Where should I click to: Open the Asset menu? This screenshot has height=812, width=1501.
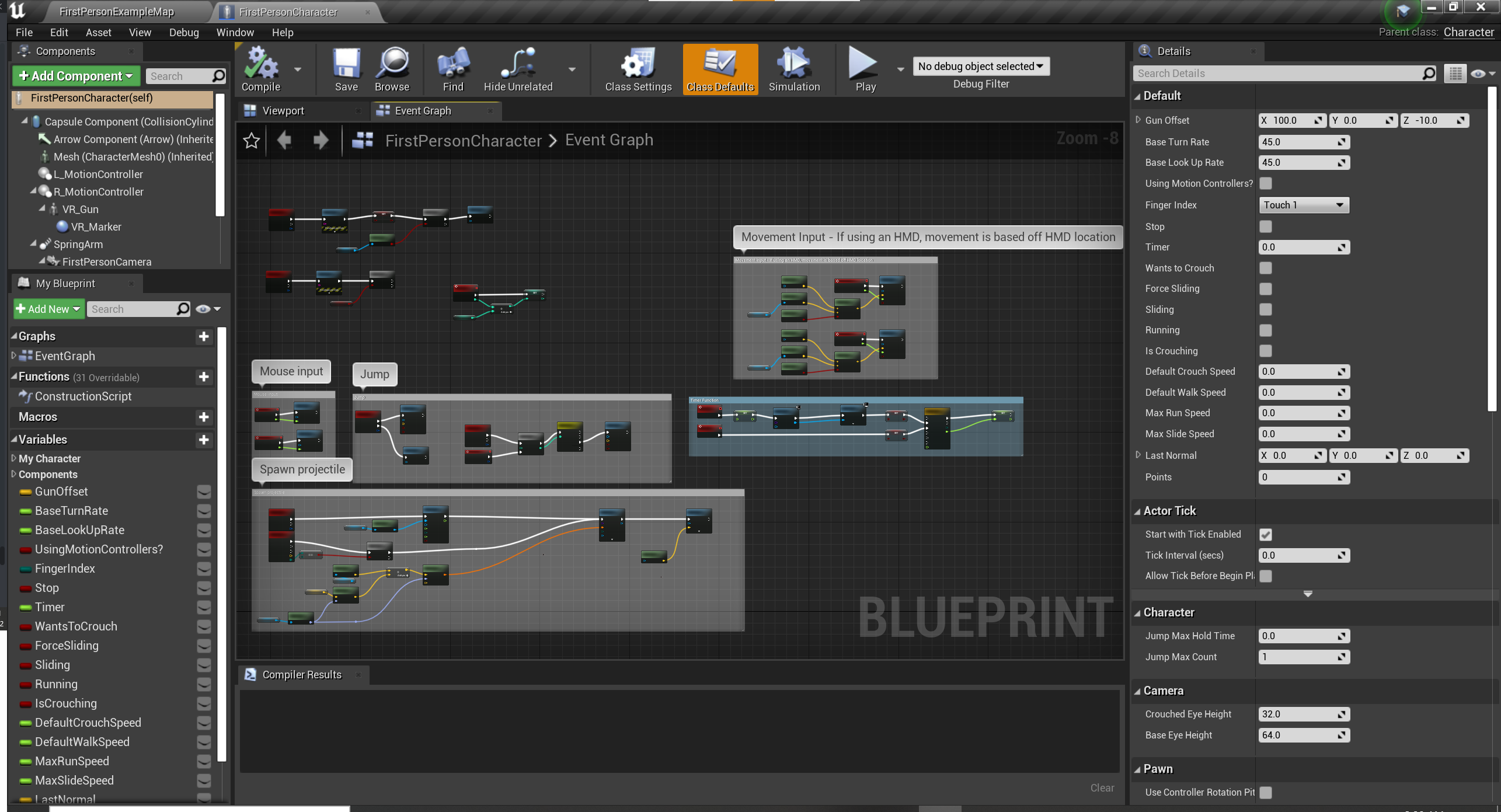pos(98,33)
